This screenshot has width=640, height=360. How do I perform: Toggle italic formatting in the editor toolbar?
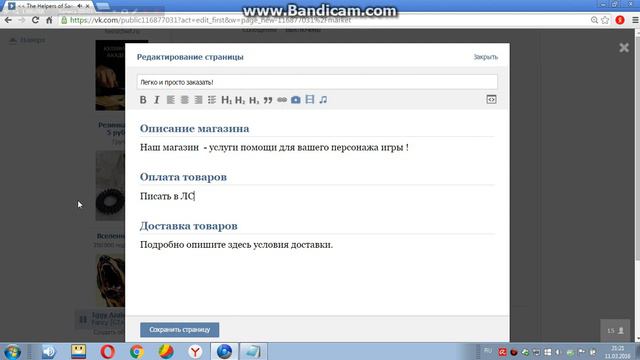point(157,100)
